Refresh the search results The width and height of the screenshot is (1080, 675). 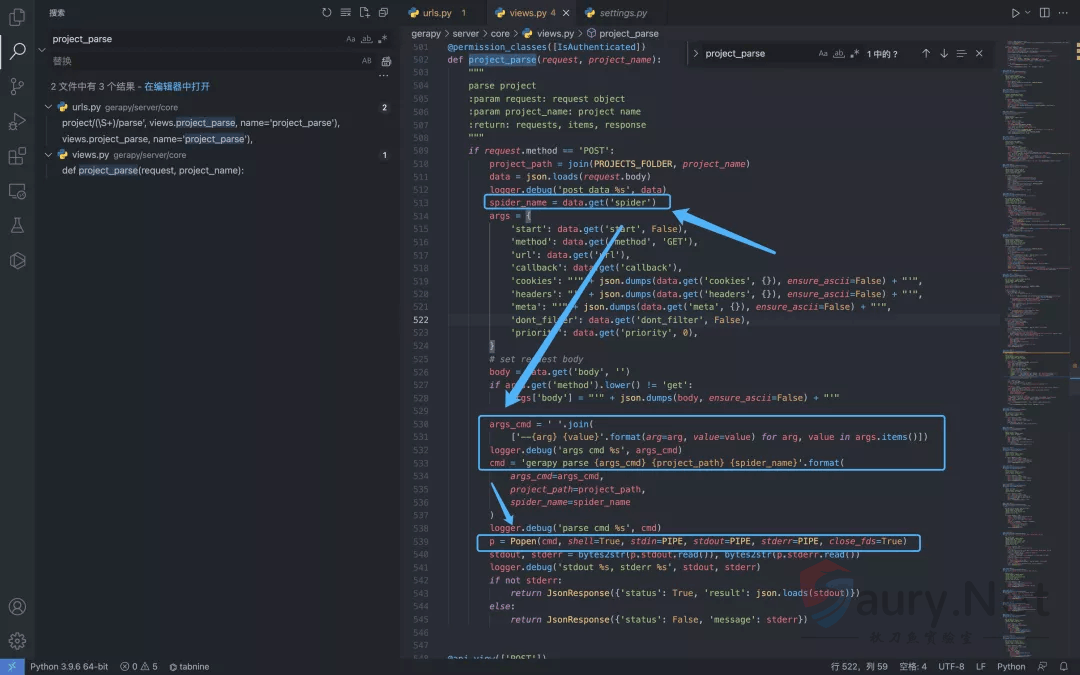coord(326,13)
